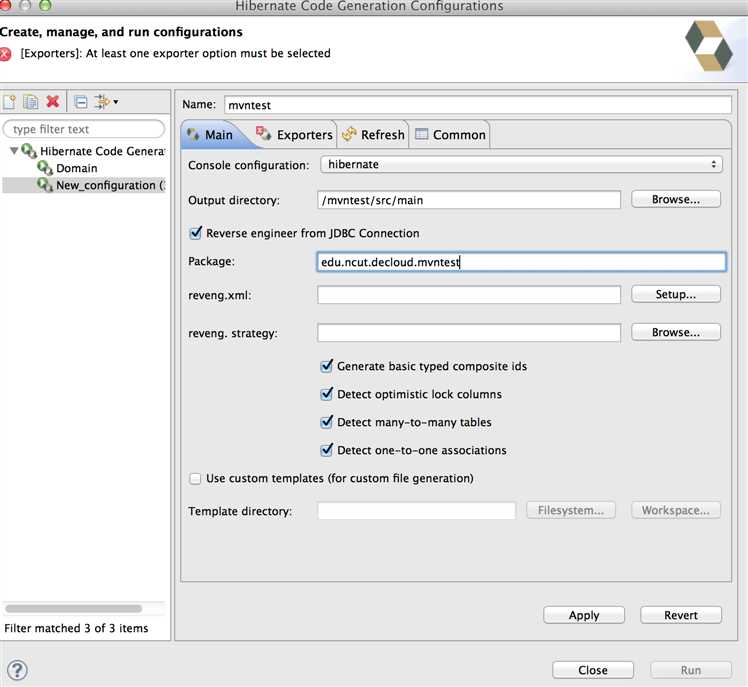Click the Package text field

coord(521,262)
